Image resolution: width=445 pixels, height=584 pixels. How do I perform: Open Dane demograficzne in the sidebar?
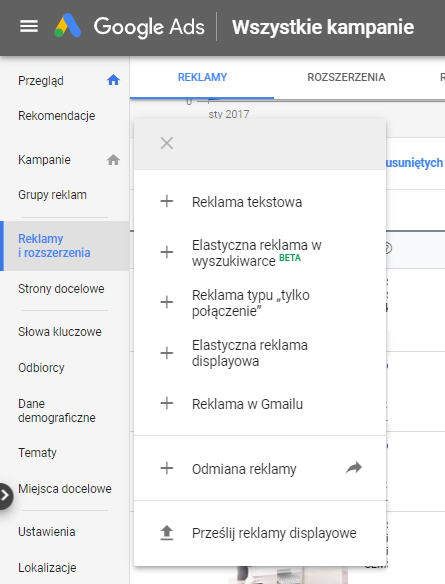click(57, 410)
